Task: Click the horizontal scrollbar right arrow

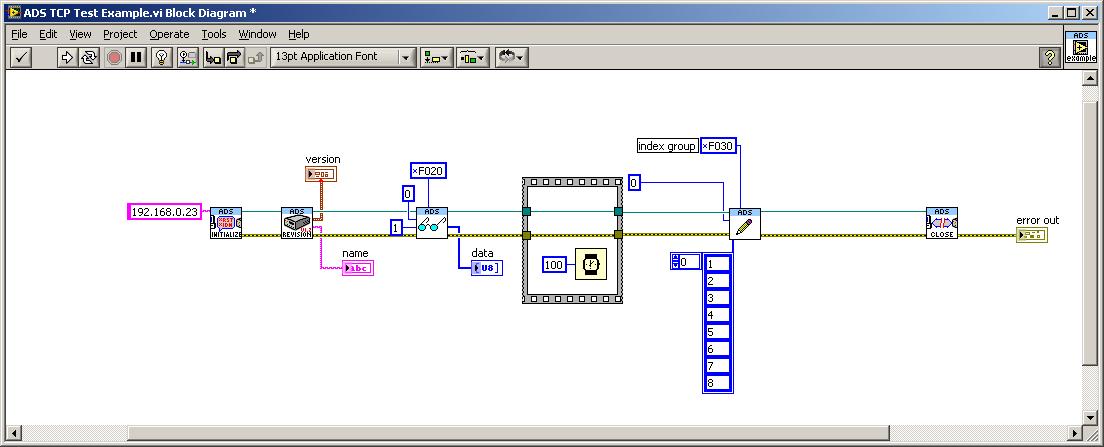Action: coord(1074,433)
